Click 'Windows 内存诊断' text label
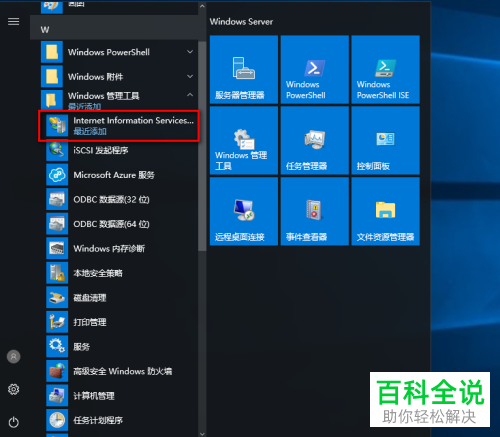This screenshot has width=500, height=437. (x=109, y=249)
